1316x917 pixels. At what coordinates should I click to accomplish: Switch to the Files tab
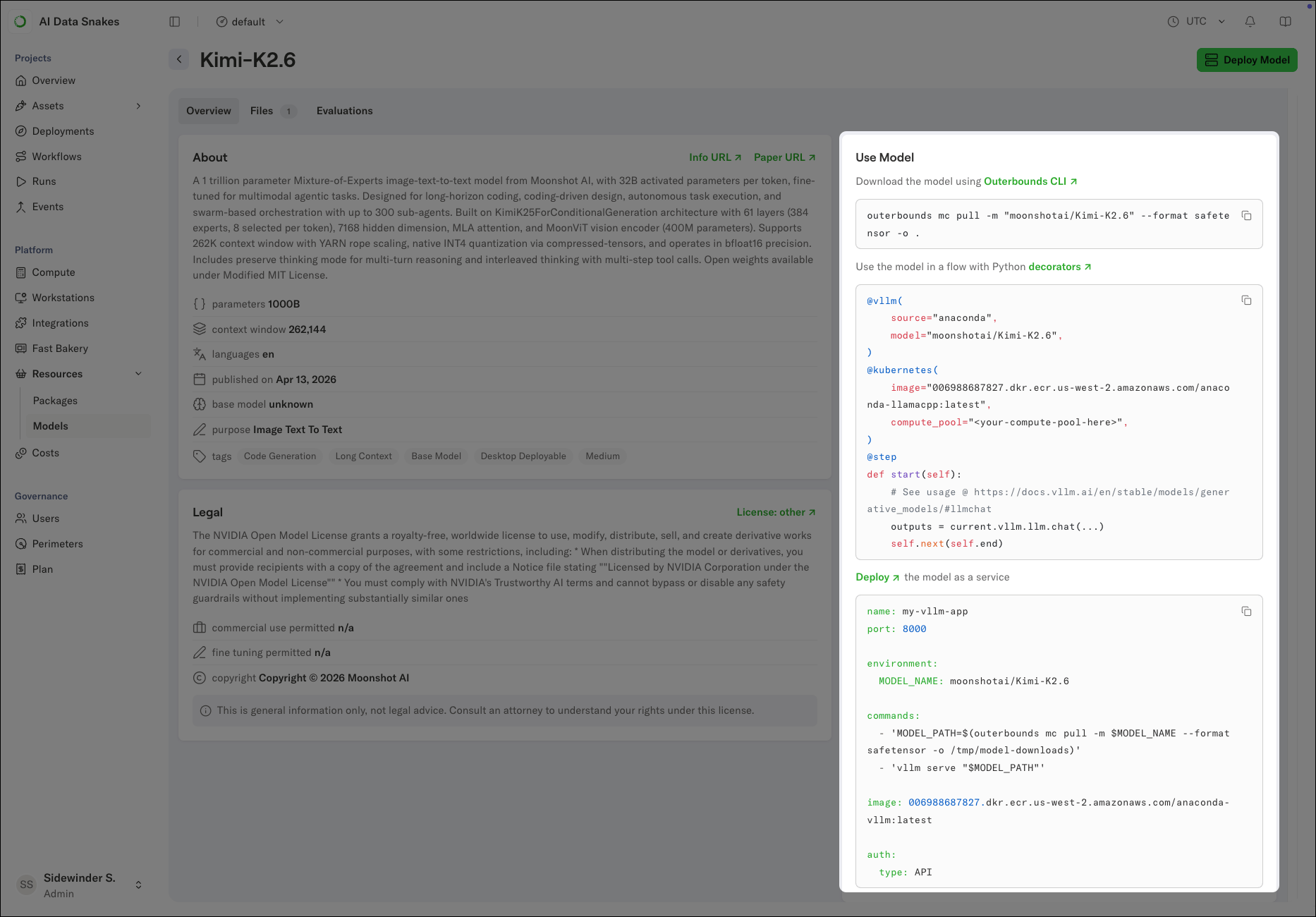click(273, 111)
